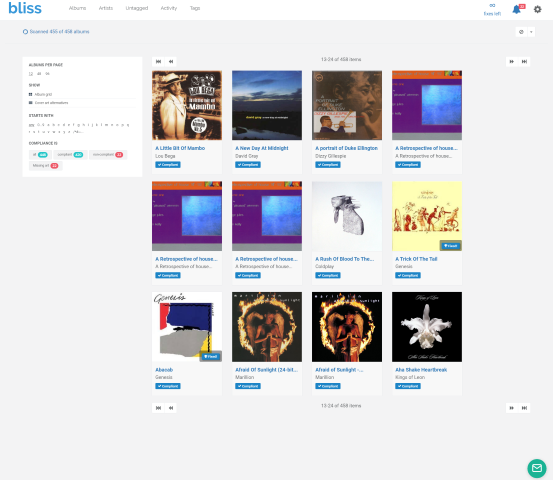This screenshot has width=553, height=480.
Task: Open the Fixed badge on Abacab cover
Action: point(211,357)
